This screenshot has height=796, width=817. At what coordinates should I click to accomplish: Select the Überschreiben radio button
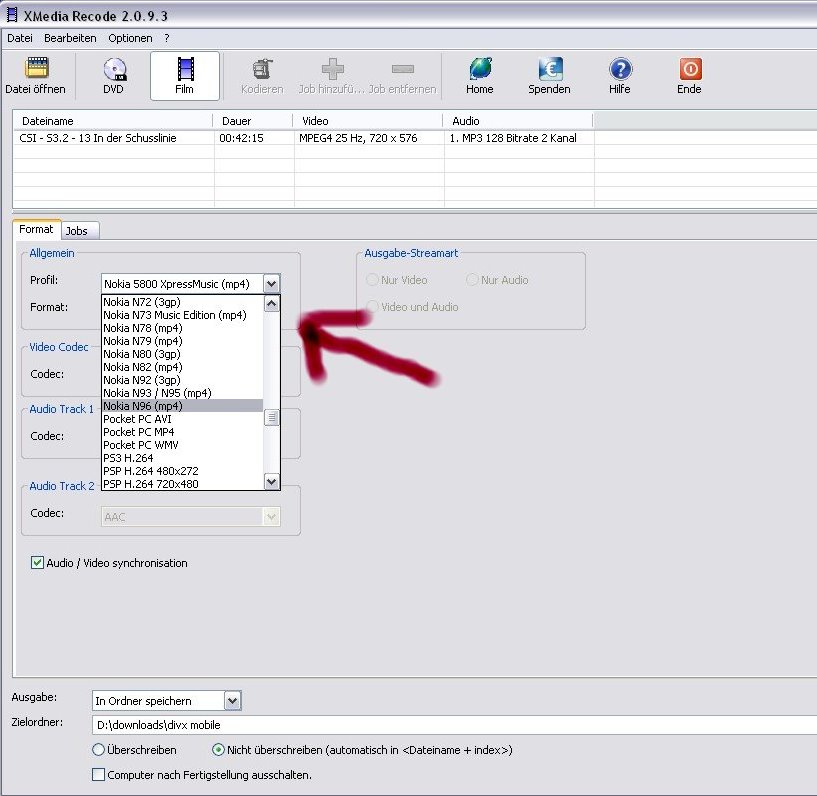point(98,750)
